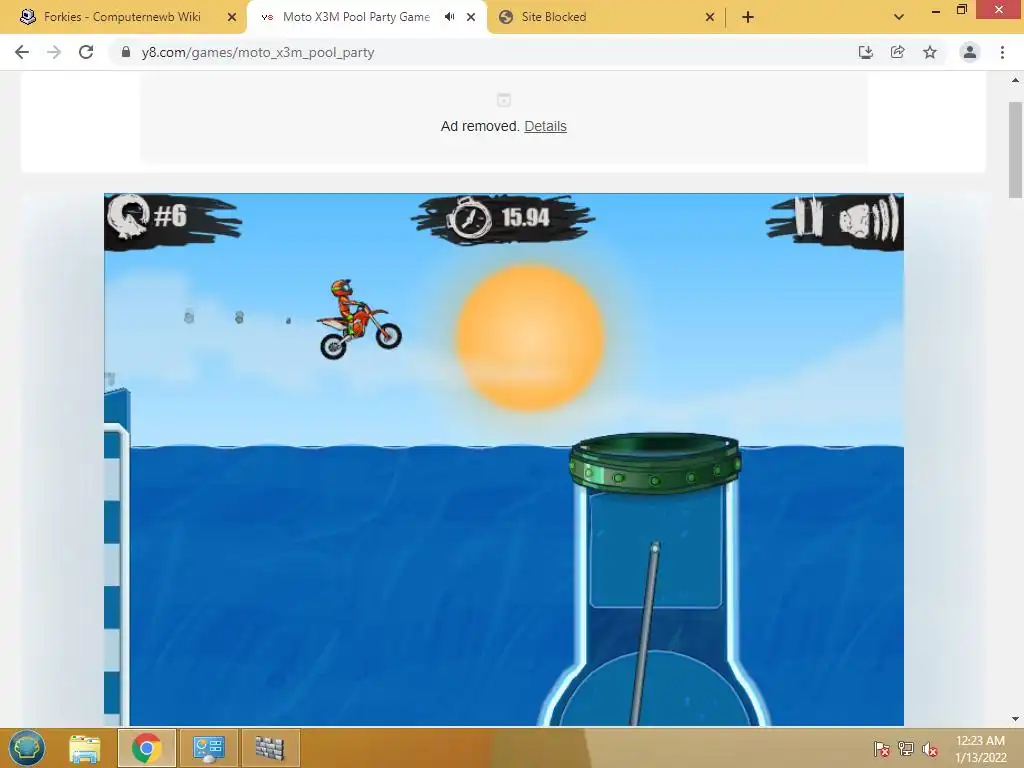Go forward in browser history
The image size is (1024, 768).
54,52
